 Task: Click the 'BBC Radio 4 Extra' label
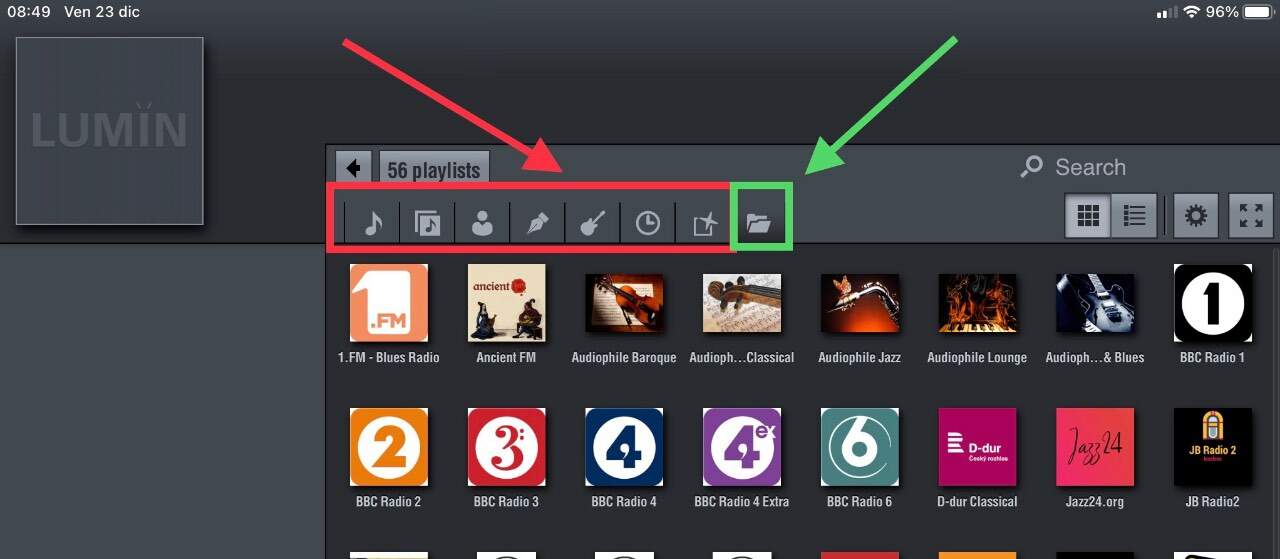[742, 502]
